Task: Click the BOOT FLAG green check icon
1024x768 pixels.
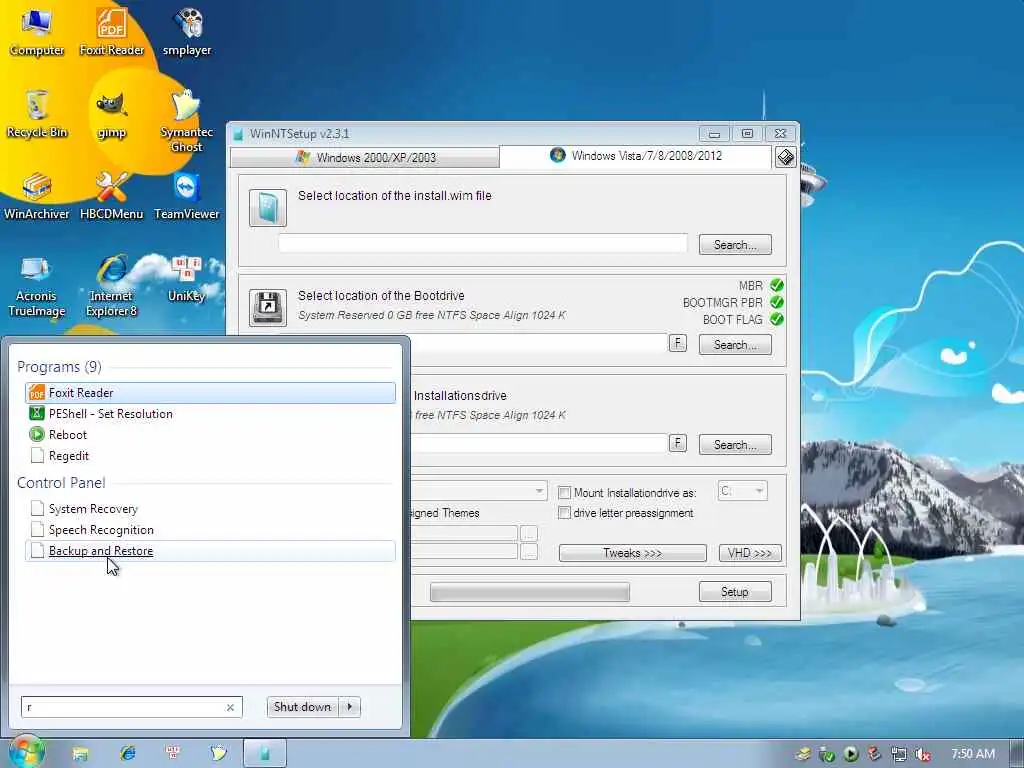Action: pyautogui.click(x=776, y=319)
